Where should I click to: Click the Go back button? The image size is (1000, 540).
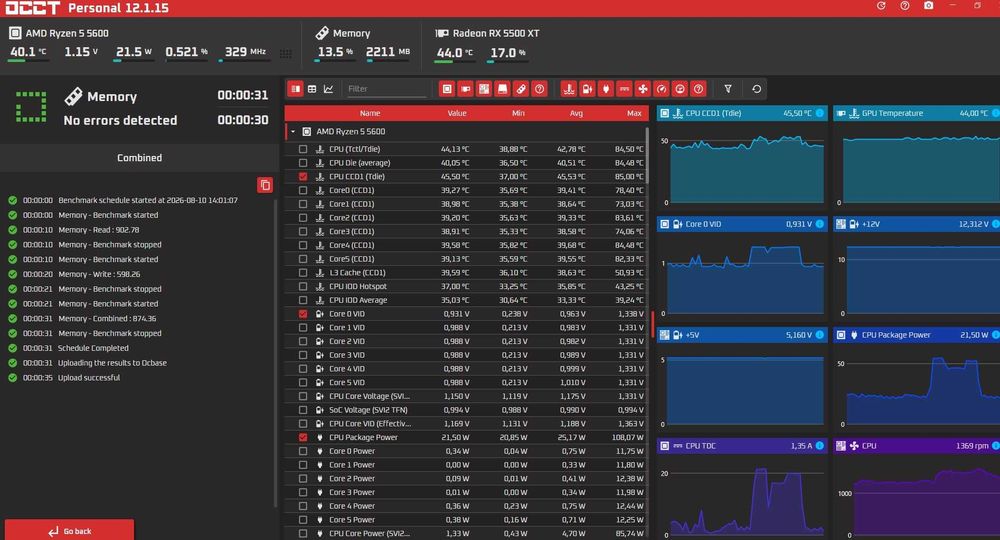point(70,530)
